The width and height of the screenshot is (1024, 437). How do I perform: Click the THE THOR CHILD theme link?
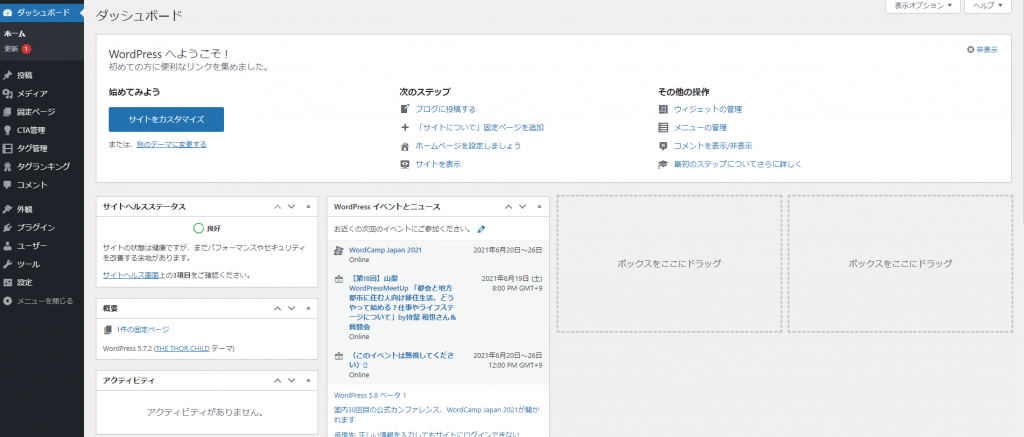182,349
